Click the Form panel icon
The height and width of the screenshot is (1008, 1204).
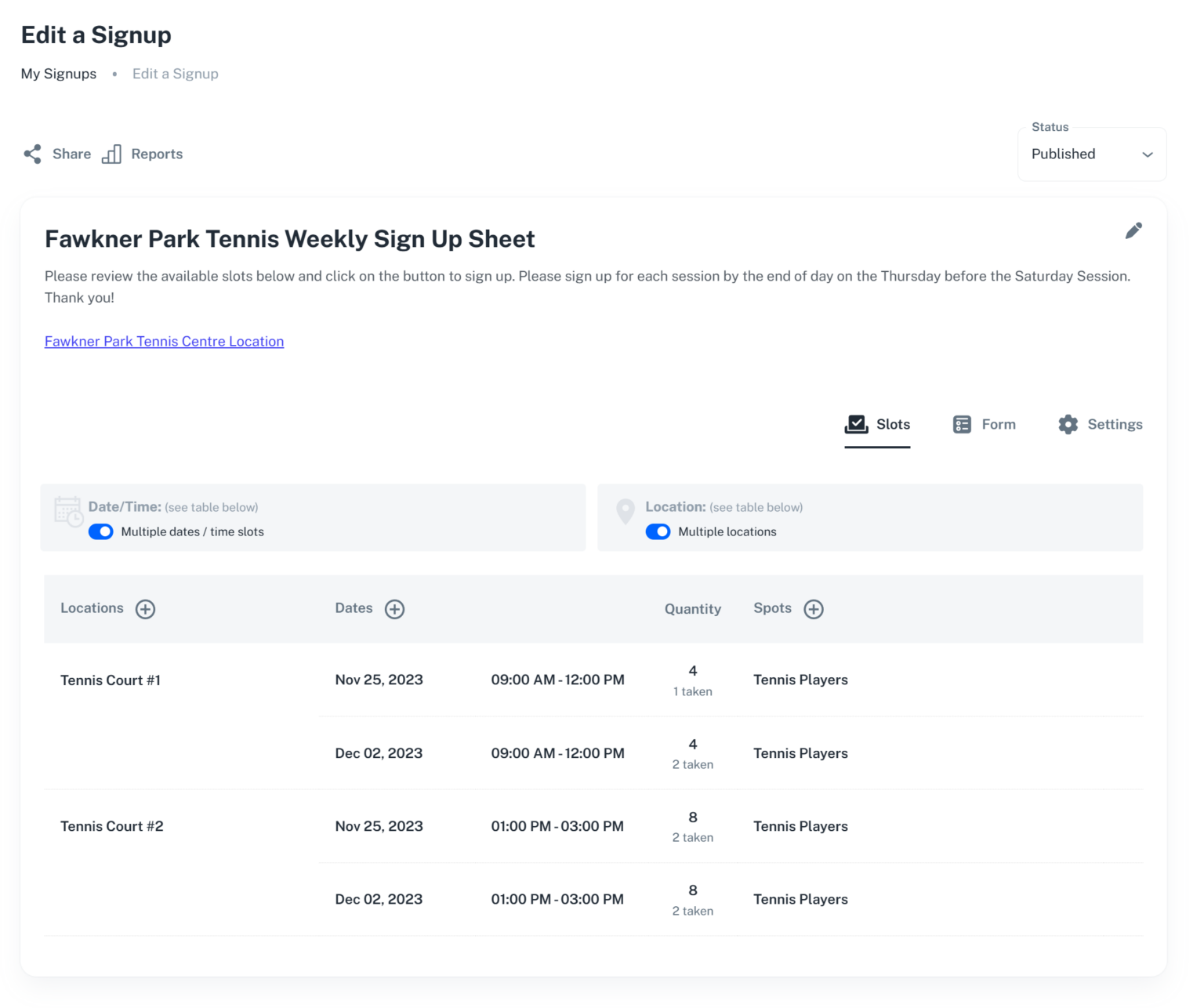tap(963, 424)
